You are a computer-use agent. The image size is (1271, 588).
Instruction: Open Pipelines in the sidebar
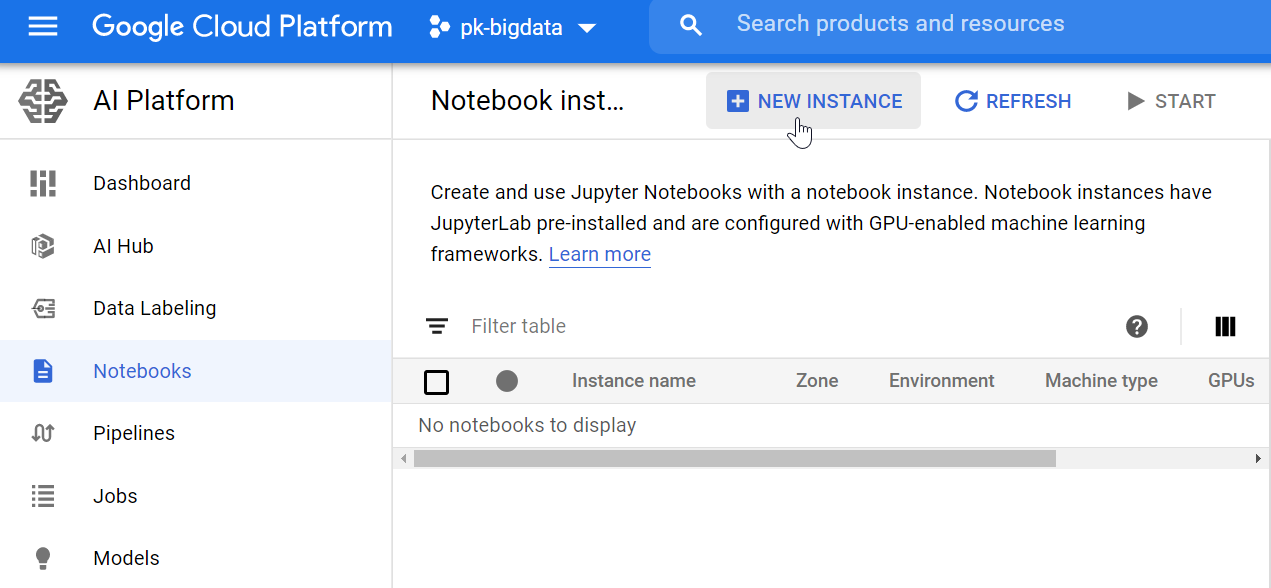[195, 433]
